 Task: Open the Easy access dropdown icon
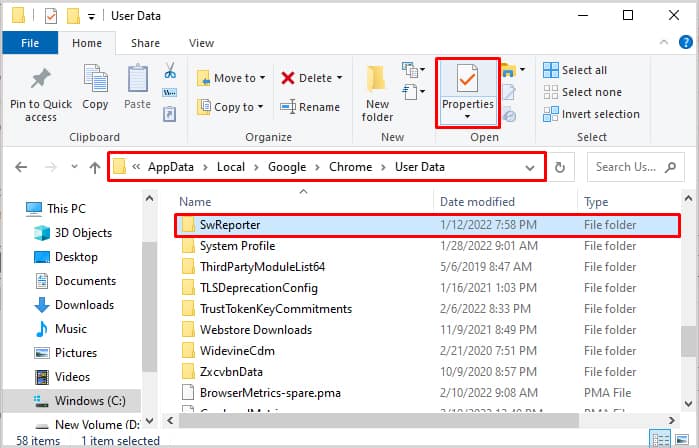[x=413, y=92]
